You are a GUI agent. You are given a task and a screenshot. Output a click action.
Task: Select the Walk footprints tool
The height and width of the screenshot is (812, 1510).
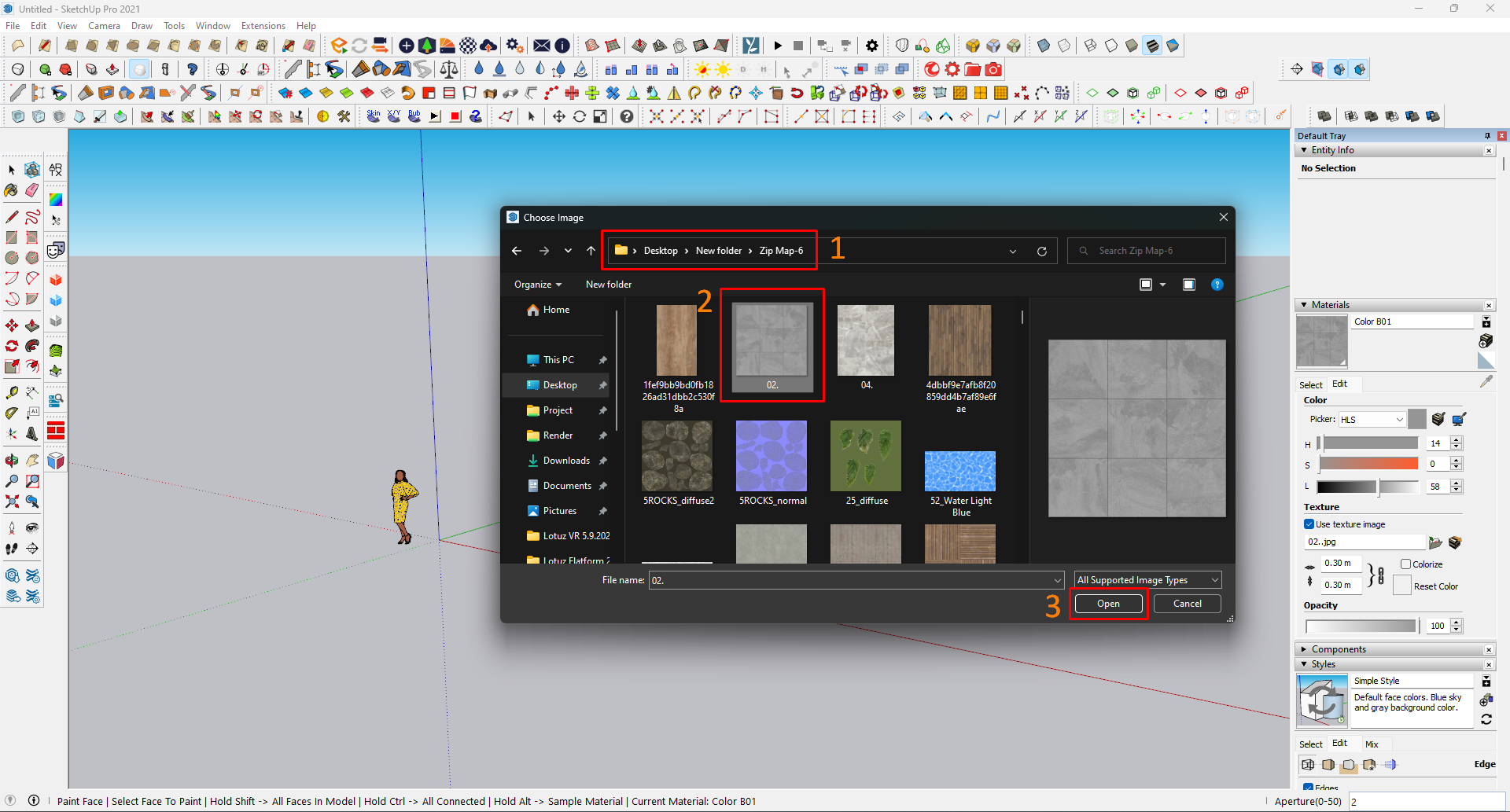(x=12, y=549)
